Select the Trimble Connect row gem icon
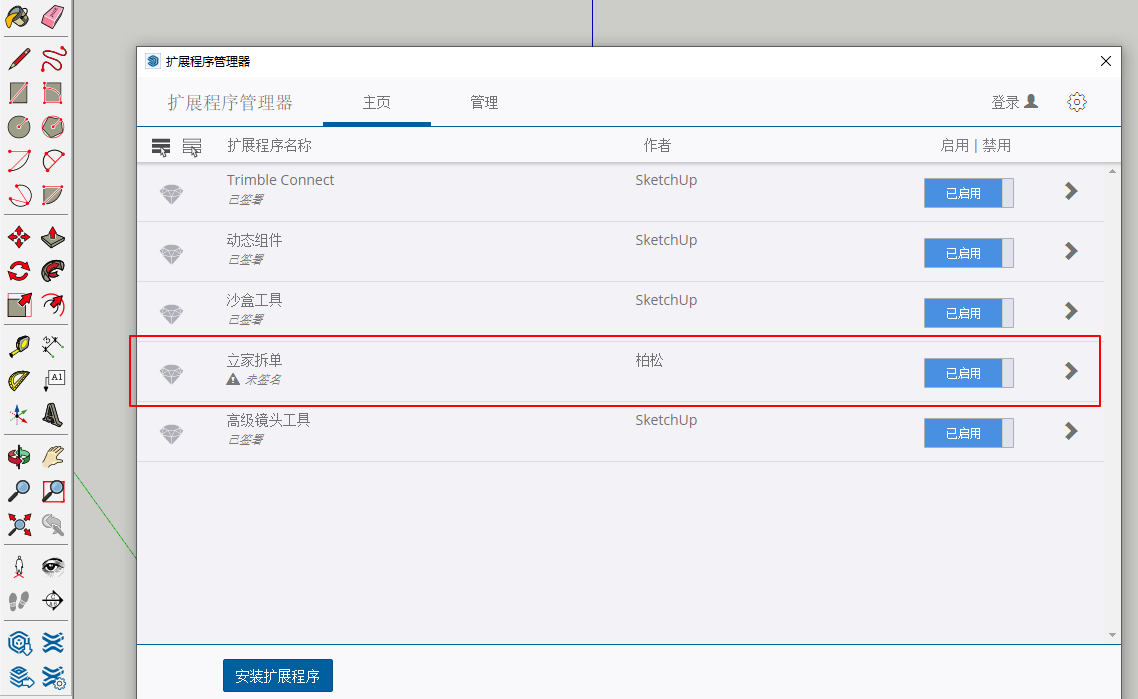The image size is (1138, 699). coord(171,194)
